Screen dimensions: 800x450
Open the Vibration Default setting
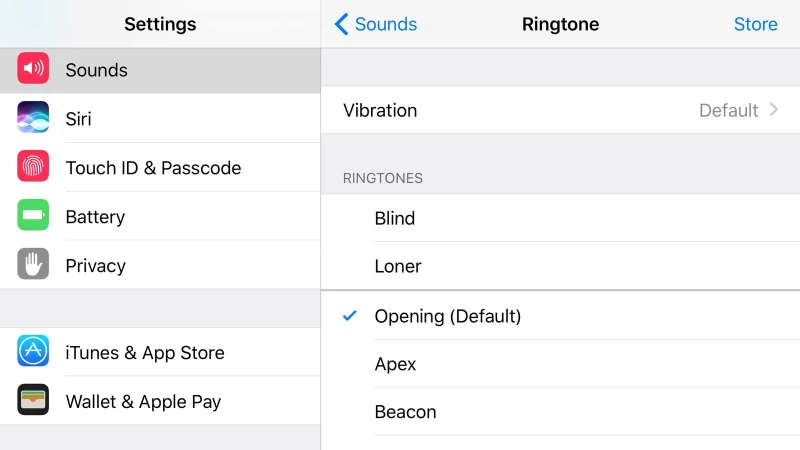tap(728, 110)
